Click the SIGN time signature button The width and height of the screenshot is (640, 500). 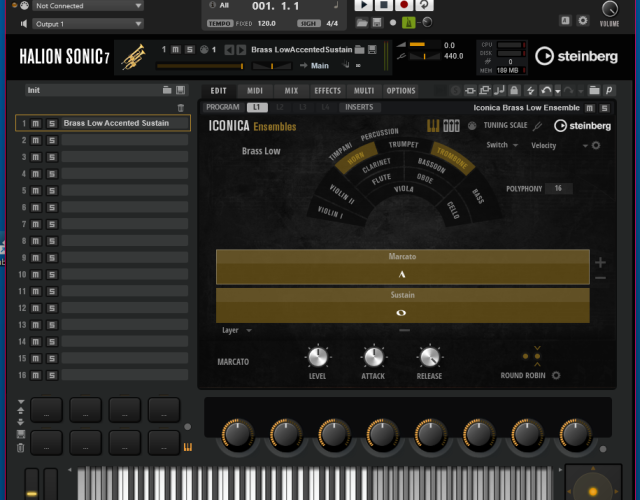pyautogui.click(x=308, y=24)
